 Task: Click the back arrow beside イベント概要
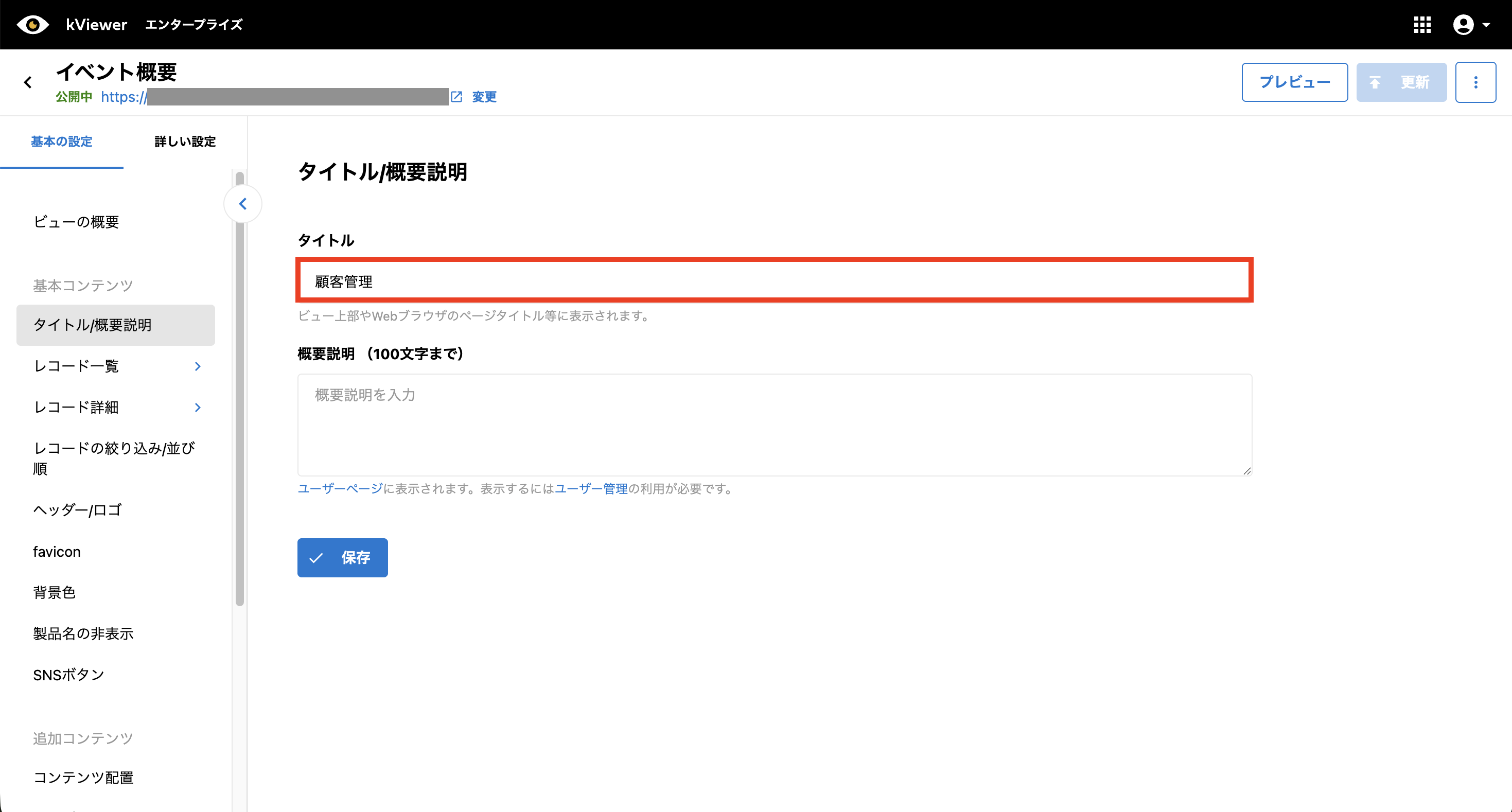pyautogui.click(x=28, y=83)
